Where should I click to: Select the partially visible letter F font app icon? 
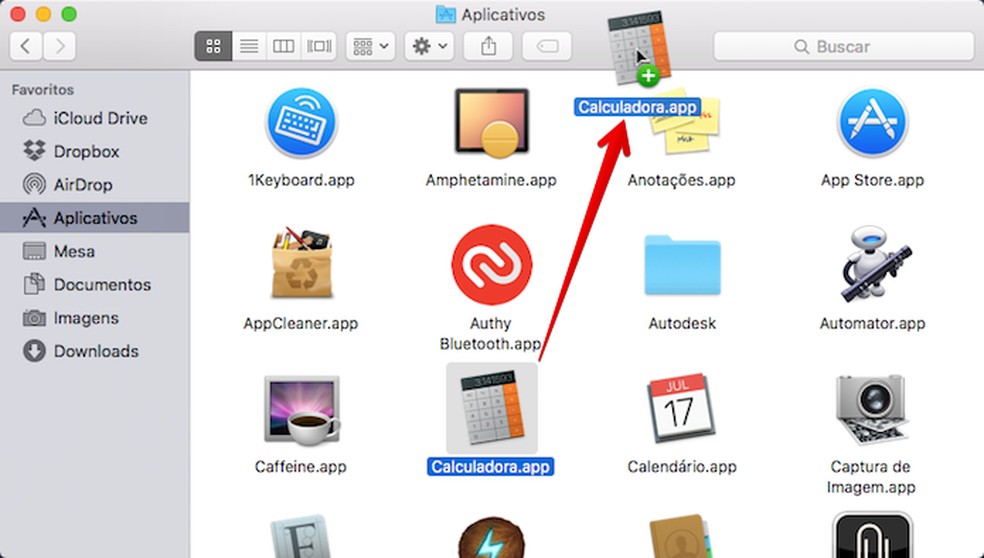point(301,537)
